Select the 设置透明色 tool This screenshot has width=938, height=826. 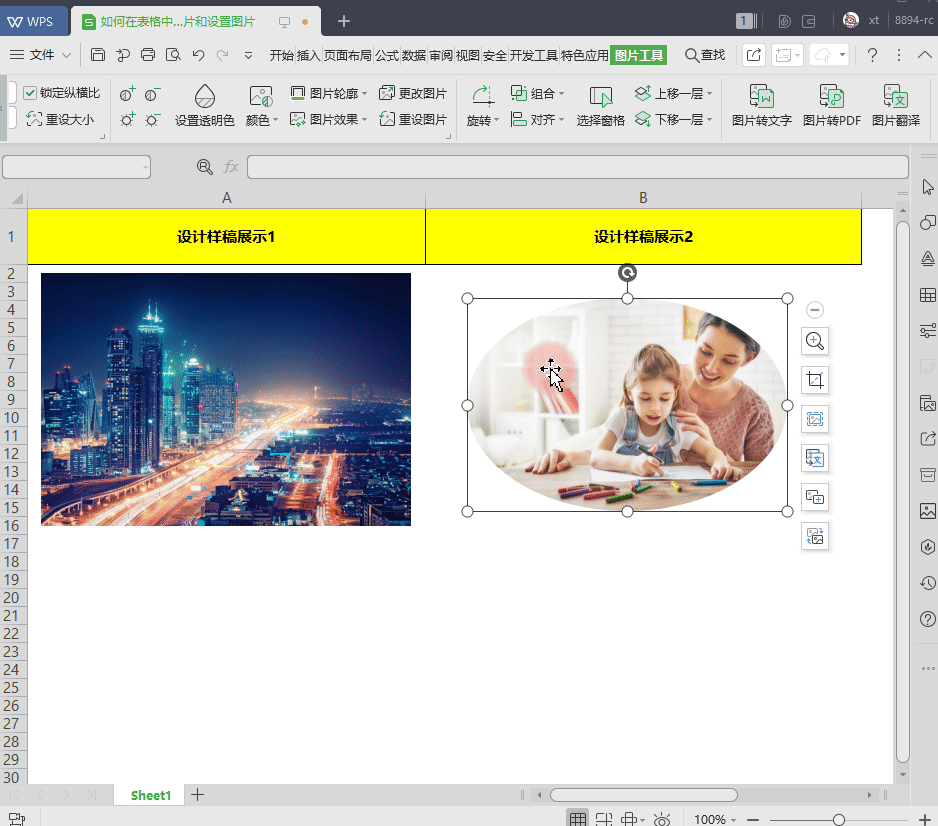point(205,105)
